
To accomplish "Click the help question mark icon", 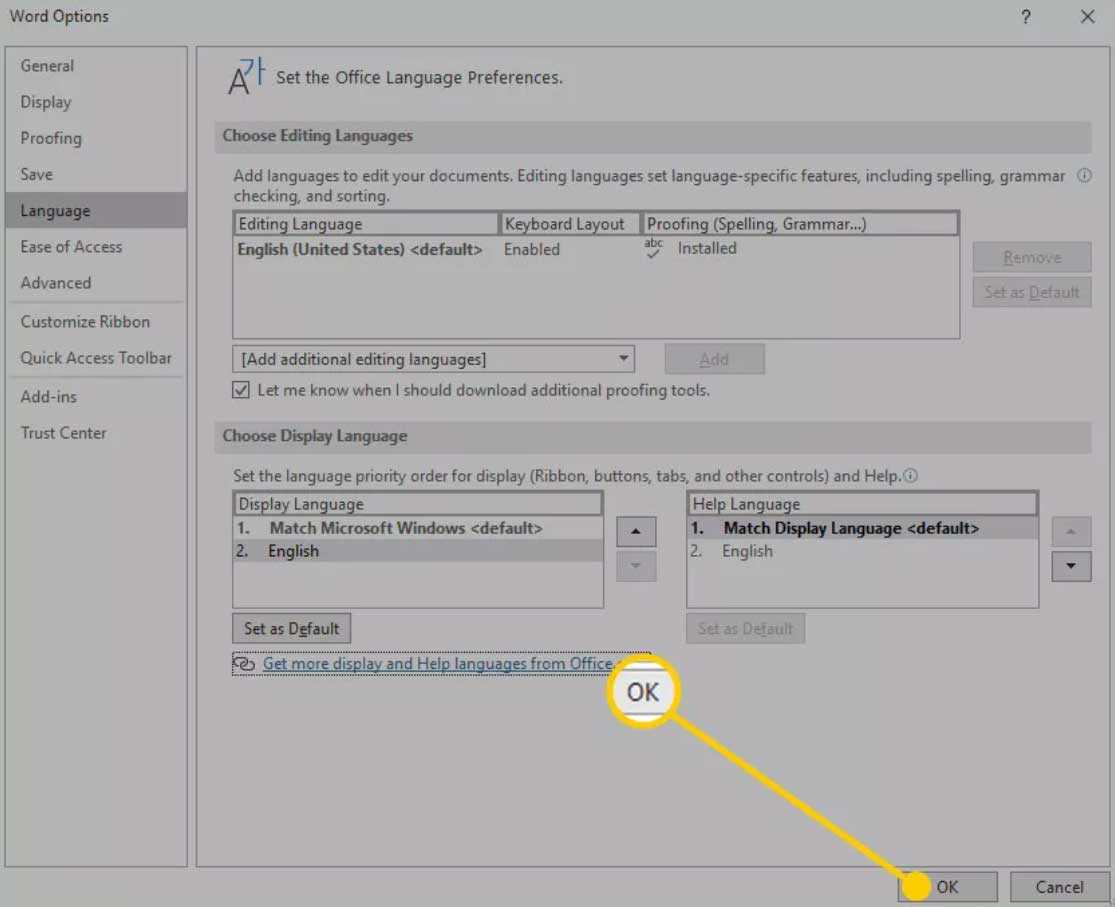I will click(x=1026, y=17).
